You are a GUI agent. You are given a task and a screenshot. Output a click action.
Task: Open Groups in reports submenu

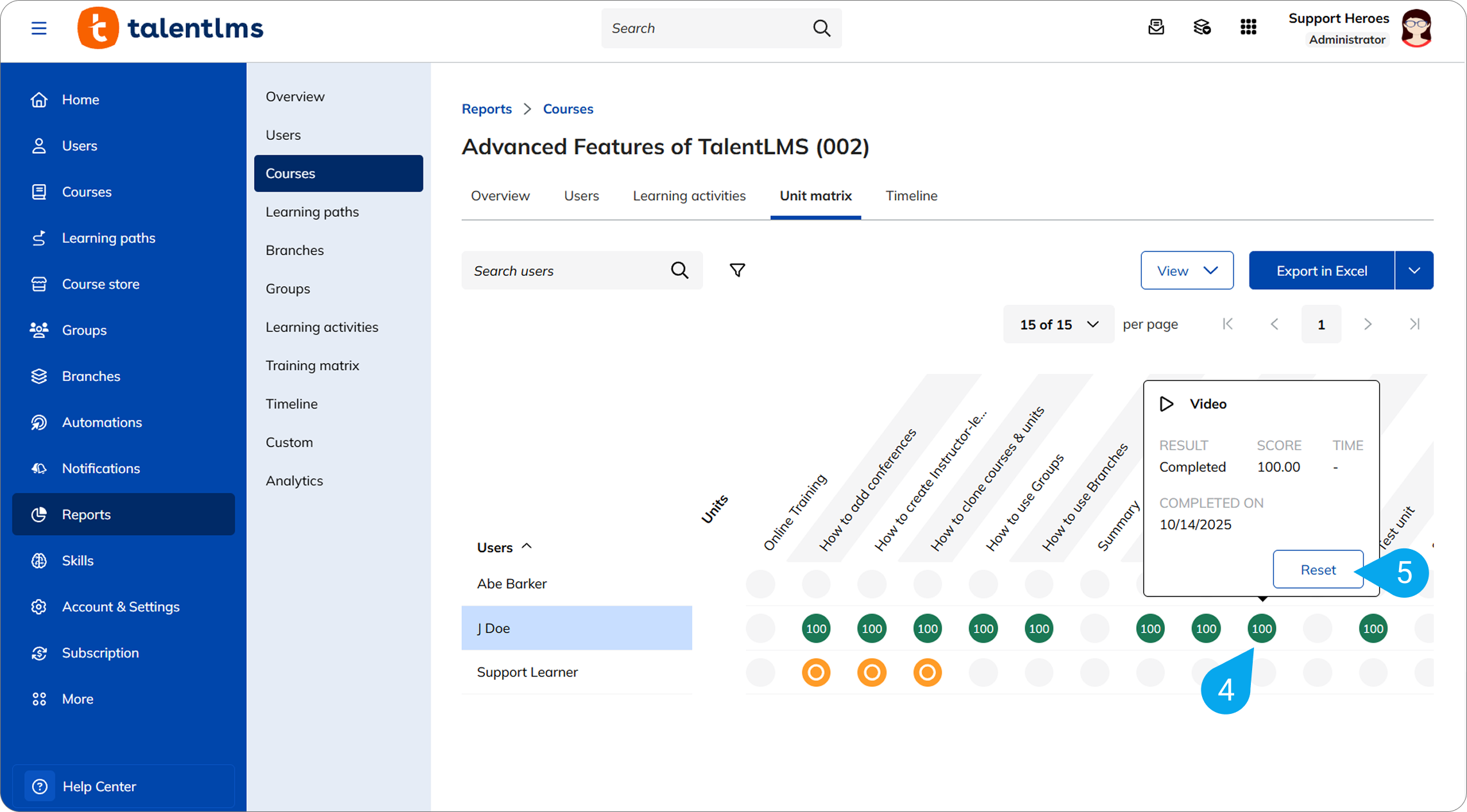288,289
